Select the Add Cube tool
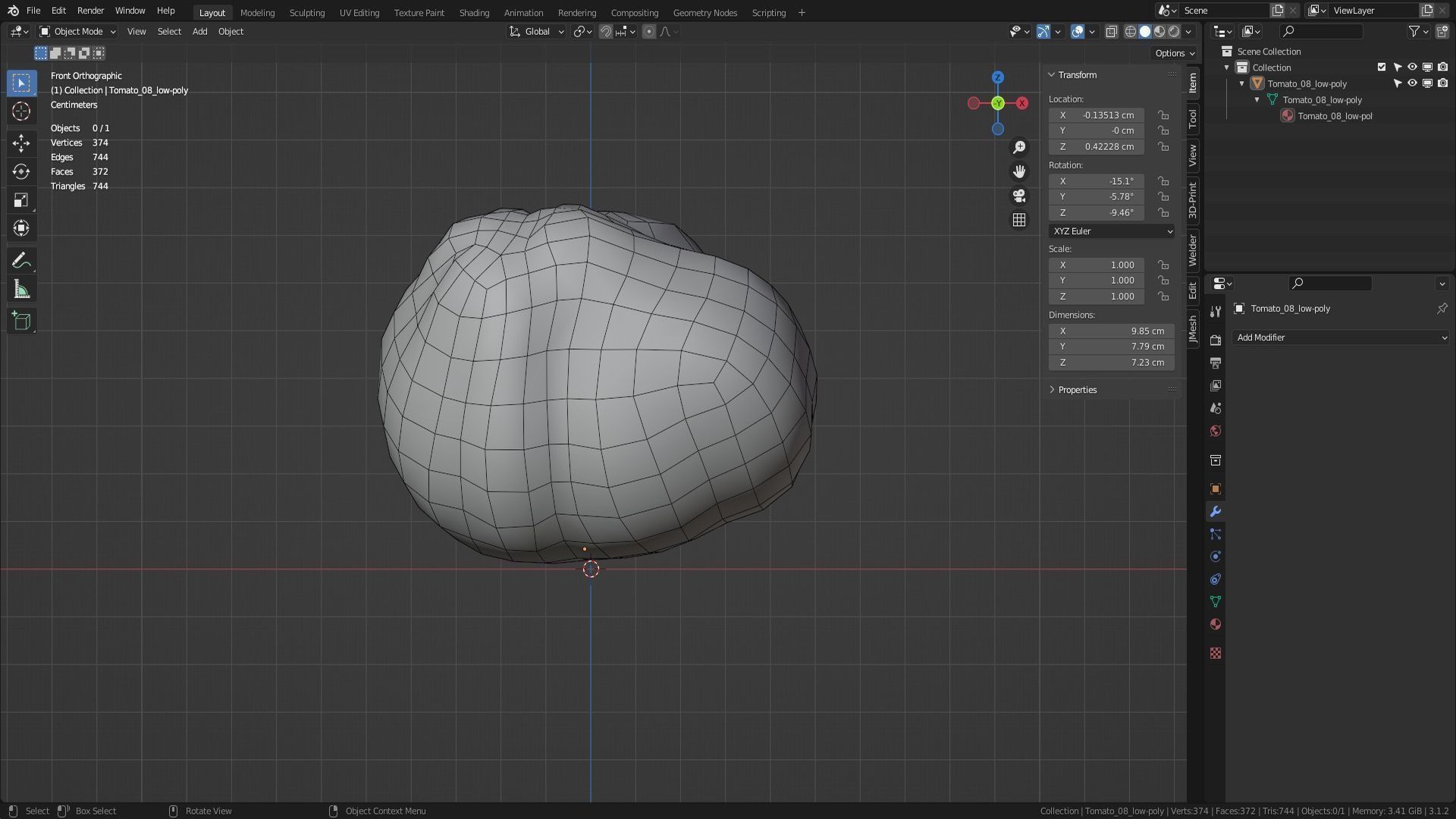 (x=21, y=321)
